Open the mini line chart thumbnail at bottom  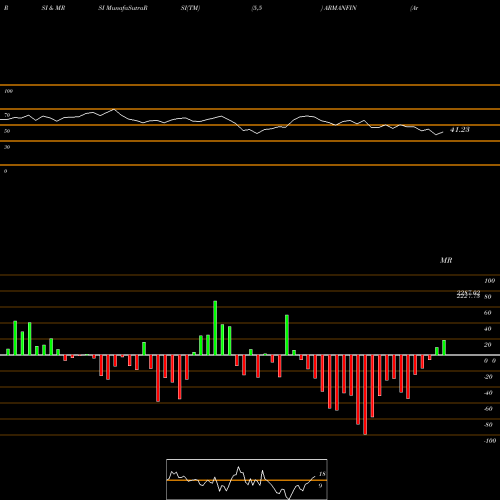[x=247, y=479]
